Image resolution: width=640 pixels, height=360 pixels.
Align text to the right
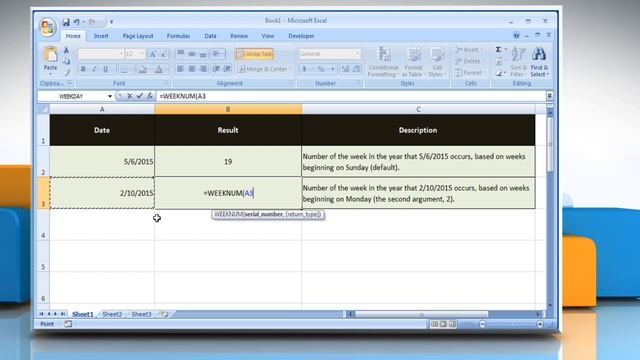pyautogui.click(x=203, y=69)
